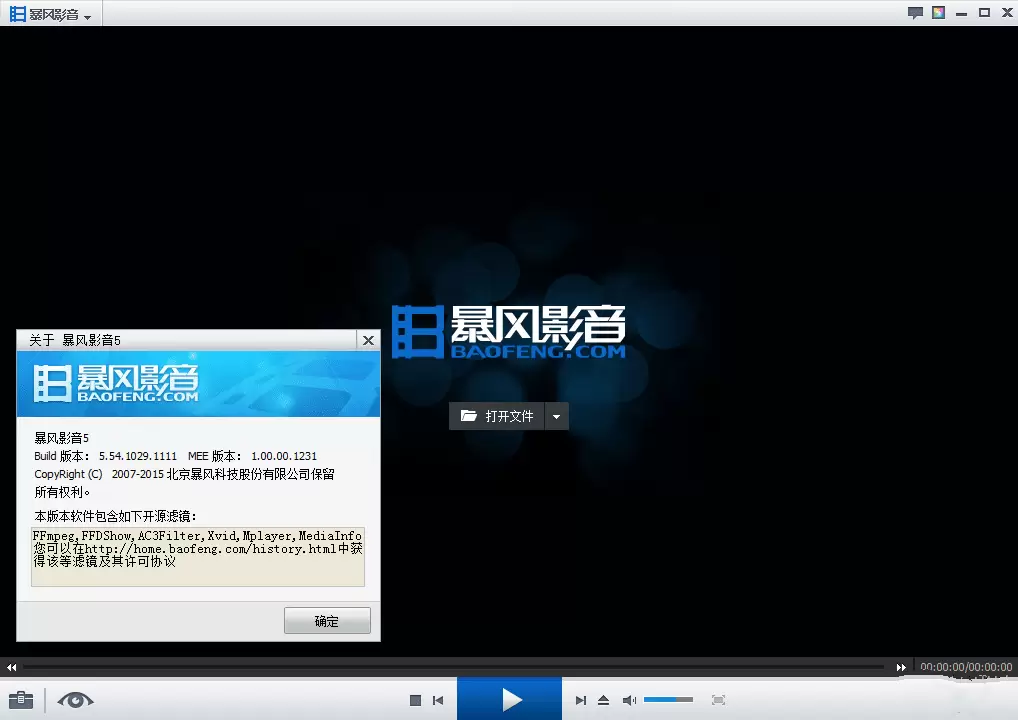The image size is (1018, 720).
Task: Click the fast-forward icon right of the progress bar
Action: (901, 667)
